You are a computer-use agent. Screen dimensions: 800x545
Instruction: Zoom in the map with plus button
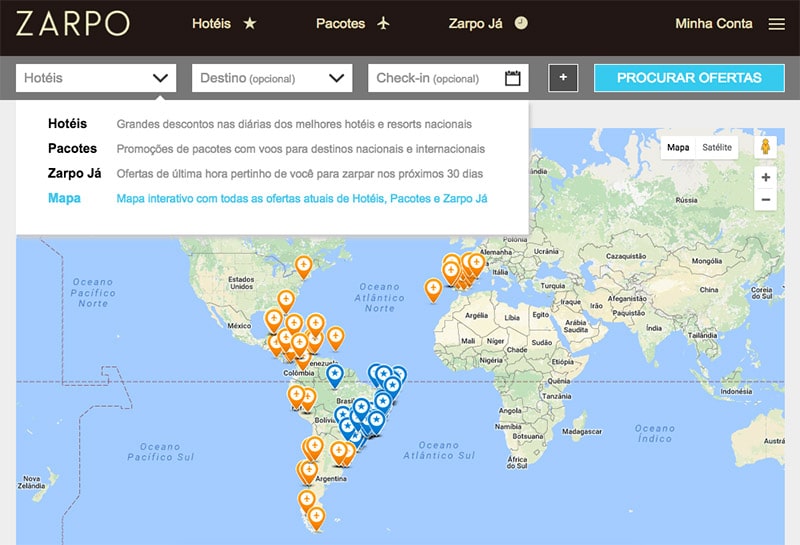pos(766,177)
